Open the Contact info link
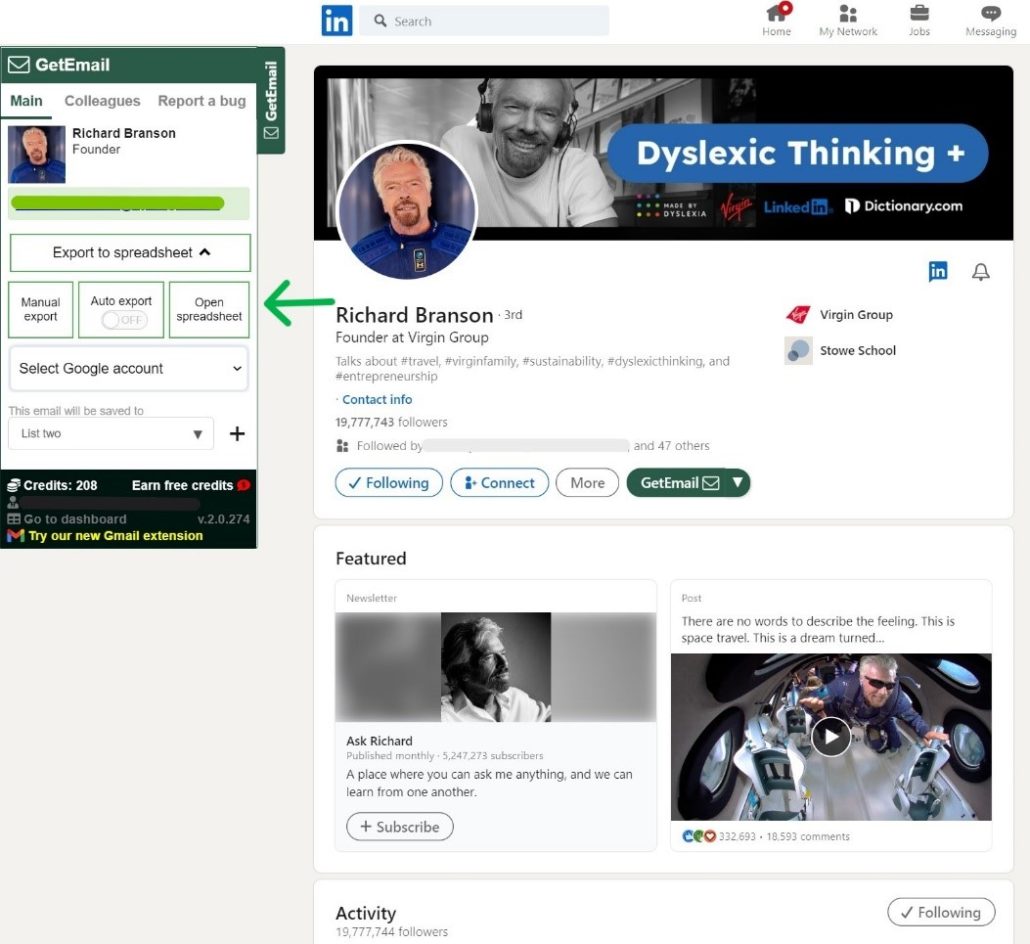The height and width of the screenshot is (944, 1030). tap(377, 399)
